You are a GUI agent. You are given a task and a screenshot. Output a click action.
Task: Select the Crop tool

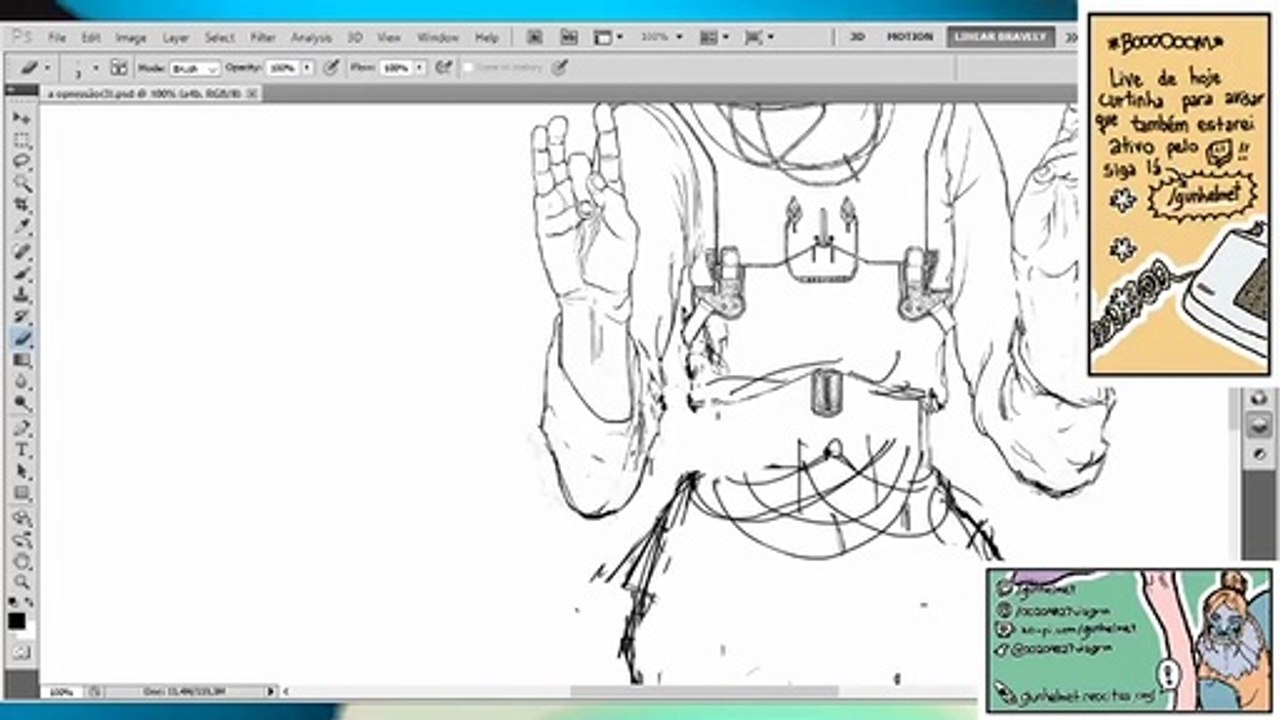[22, 204]
